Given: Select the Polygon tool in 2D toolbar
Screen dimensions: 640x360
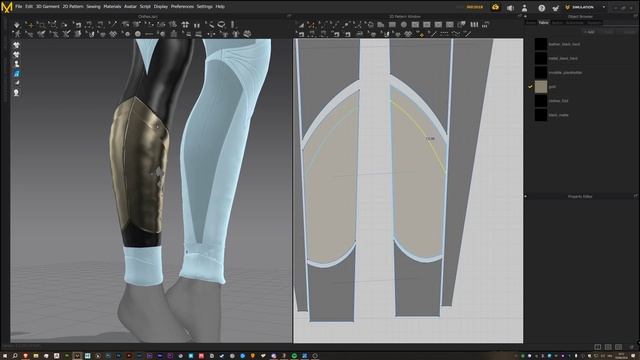Looking at the screenshot, I should click(x=380, y=25).
